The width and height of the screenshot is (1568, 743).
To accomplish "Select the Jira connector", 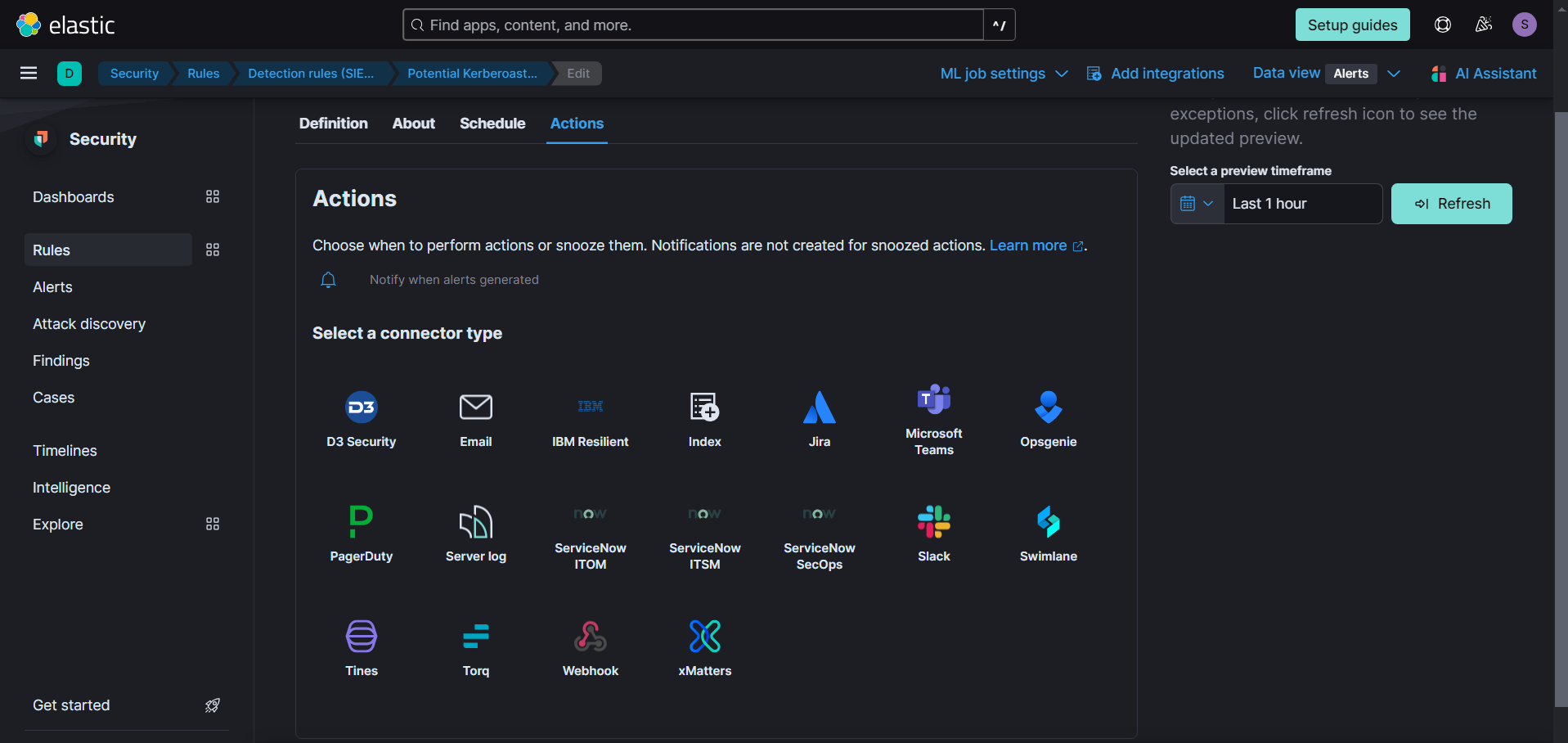I will pyautogui.click(x=820, y=419).
